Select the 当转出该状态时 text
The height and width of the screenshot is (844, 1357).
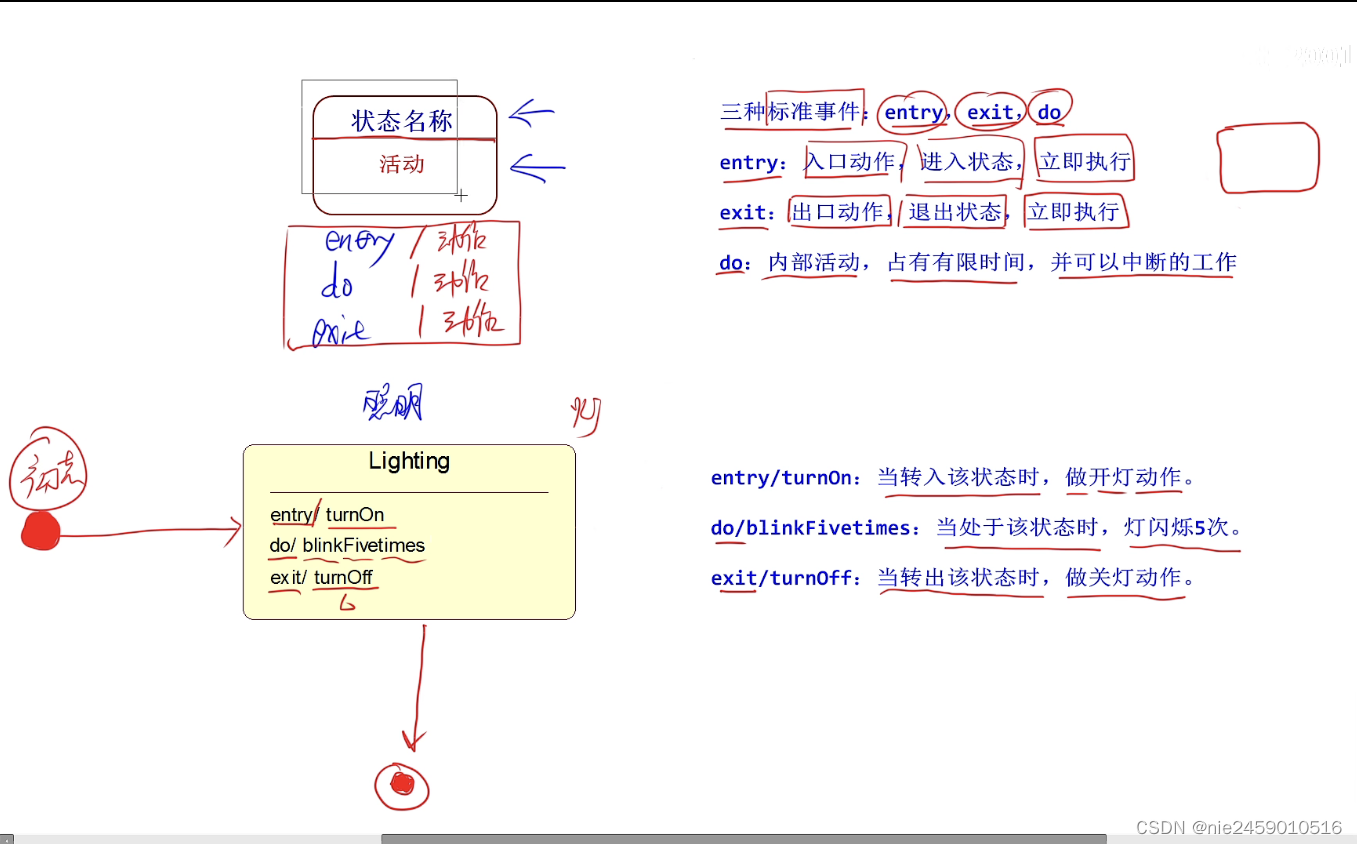[958, 577]
